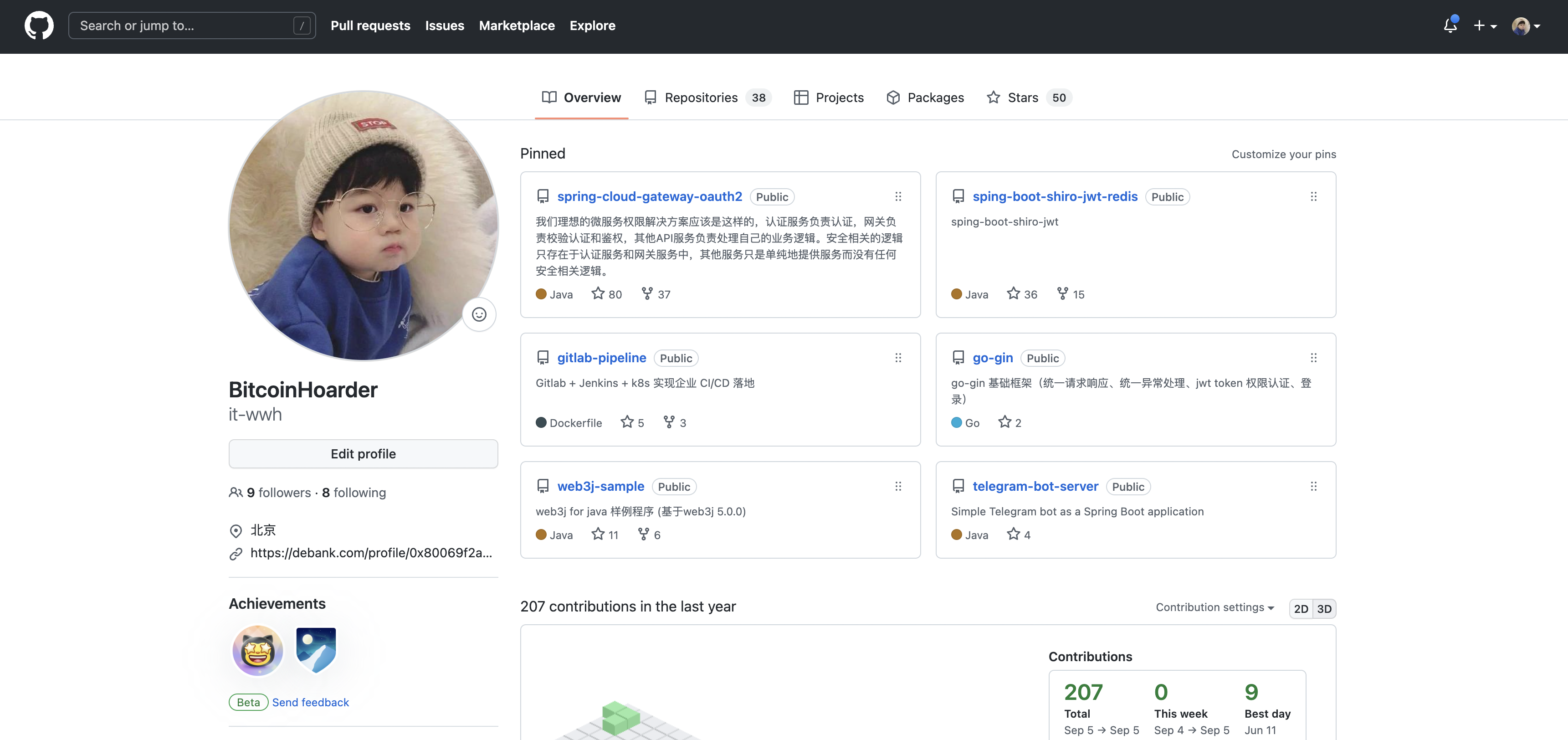Open the kebab menu on the go-gin card
Screen dimensions: 1568x740
[x=1314, y=358]
